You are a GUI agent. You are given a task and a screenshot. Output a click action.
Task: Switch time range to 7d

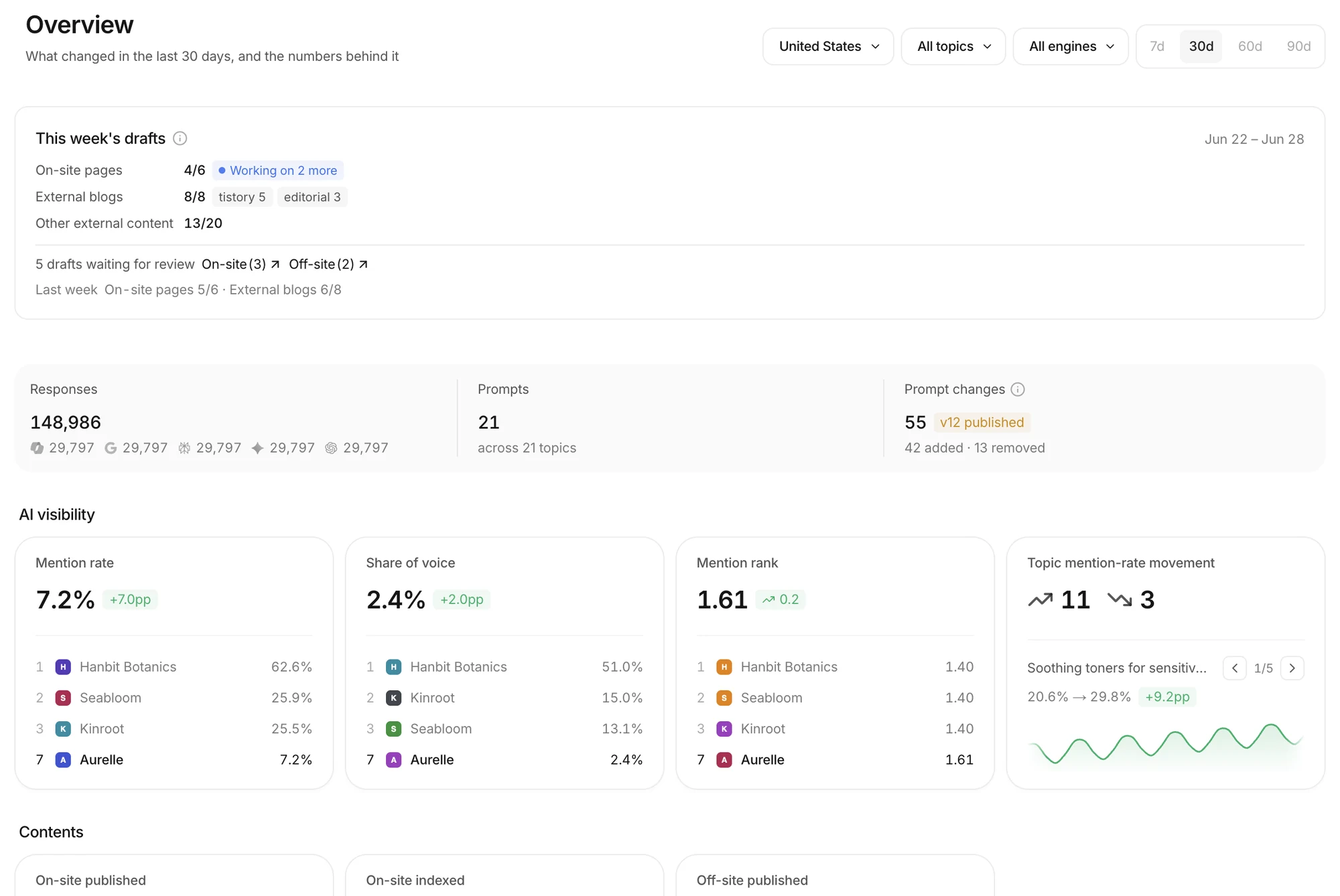(x=1157, y=46)
